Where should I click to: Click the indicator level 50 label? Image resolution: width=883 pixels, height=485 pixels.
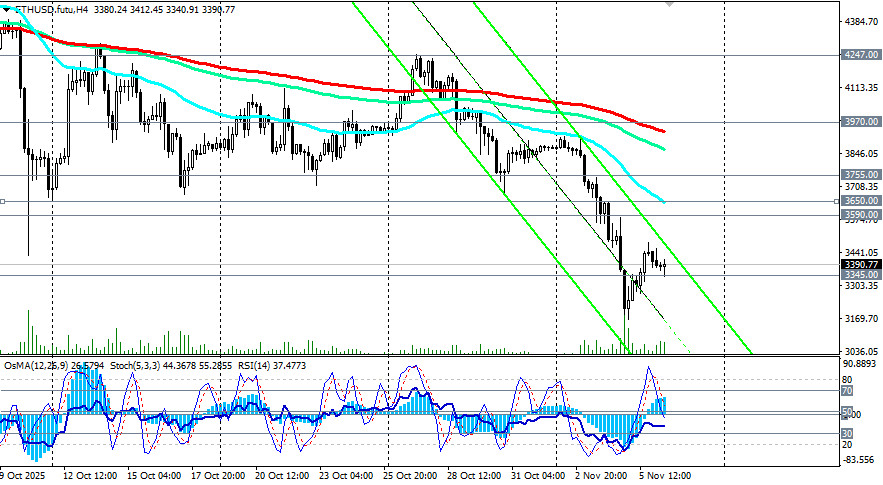pos(847,412)
